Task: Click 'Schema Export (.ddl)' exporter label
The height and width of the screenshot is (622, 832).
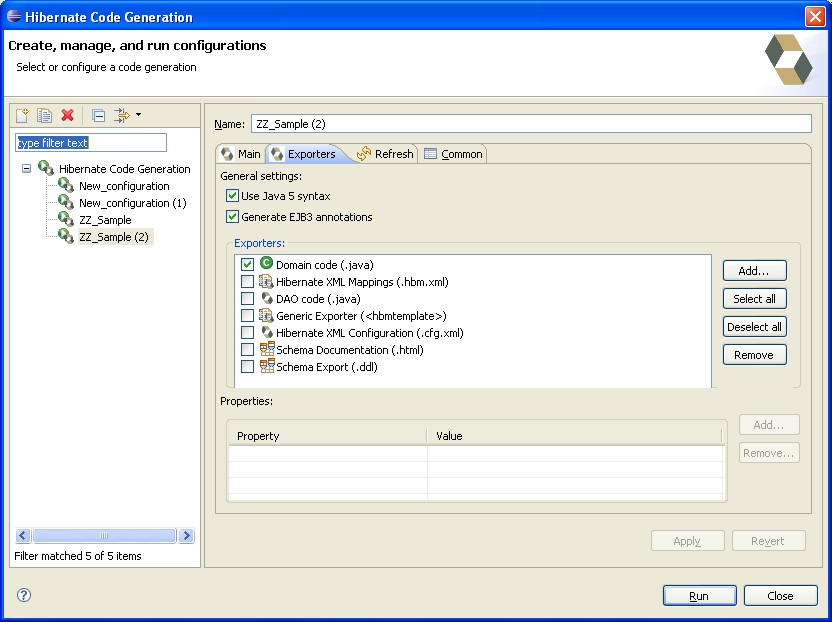Action: (x=327, y=367)
